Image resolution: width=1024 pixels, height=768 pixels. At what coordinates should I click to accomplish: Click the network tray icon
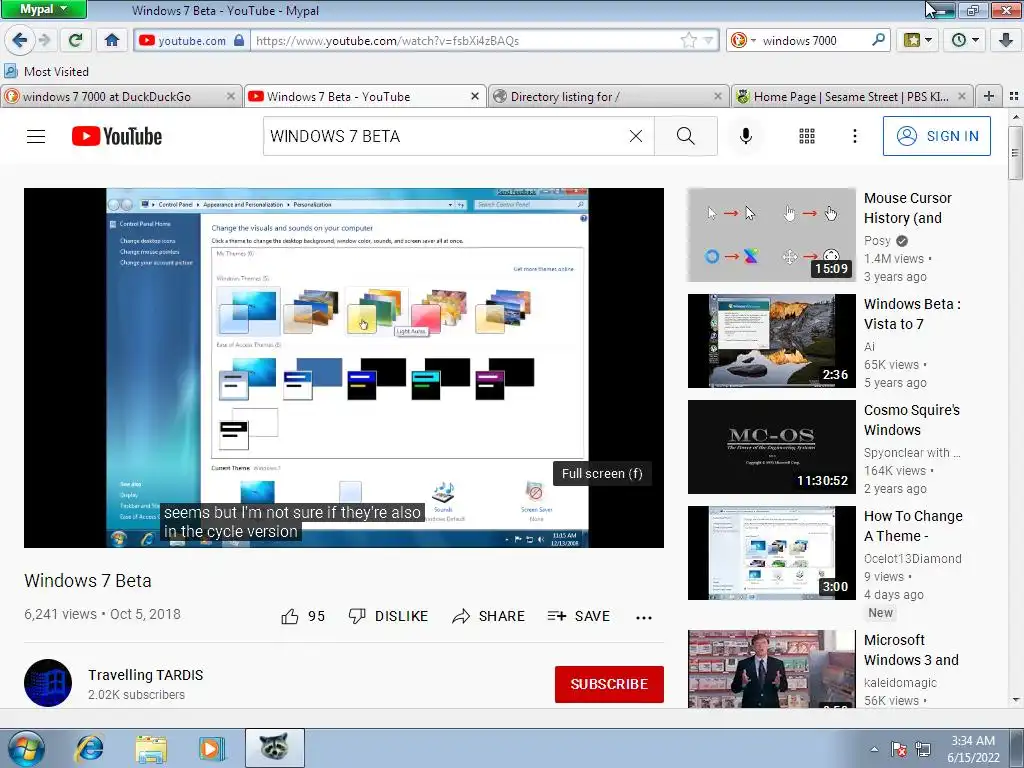tap(923, 749)
